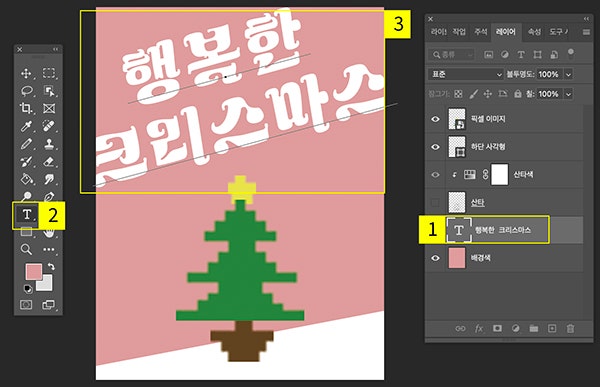Open the 불투명도 opacity slider arrow
The image size is (600, 387).
(568, 74)
